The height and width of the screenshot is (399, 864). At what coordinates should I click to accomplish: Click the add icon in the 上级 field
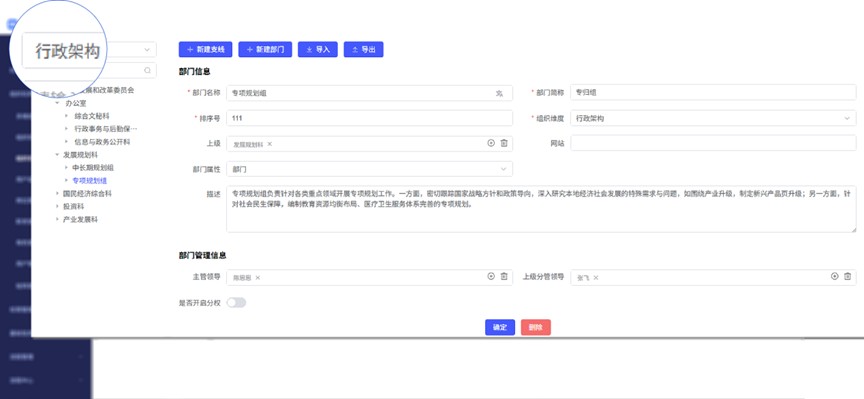(x=491, y=143)
